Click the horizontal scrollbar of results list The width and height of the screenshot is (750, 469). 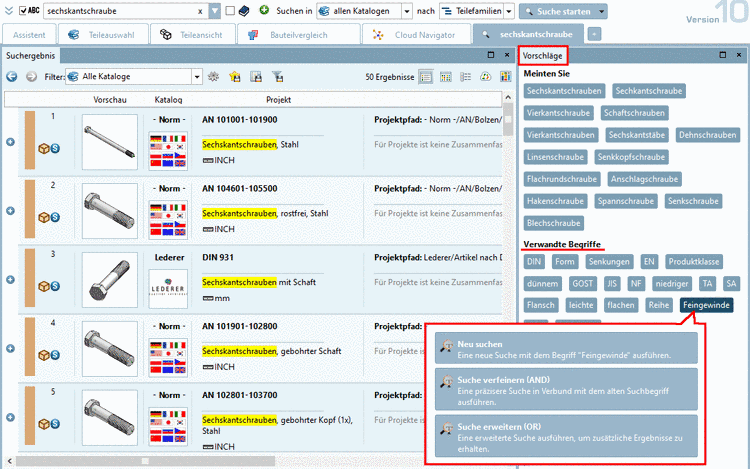(145, 461)
